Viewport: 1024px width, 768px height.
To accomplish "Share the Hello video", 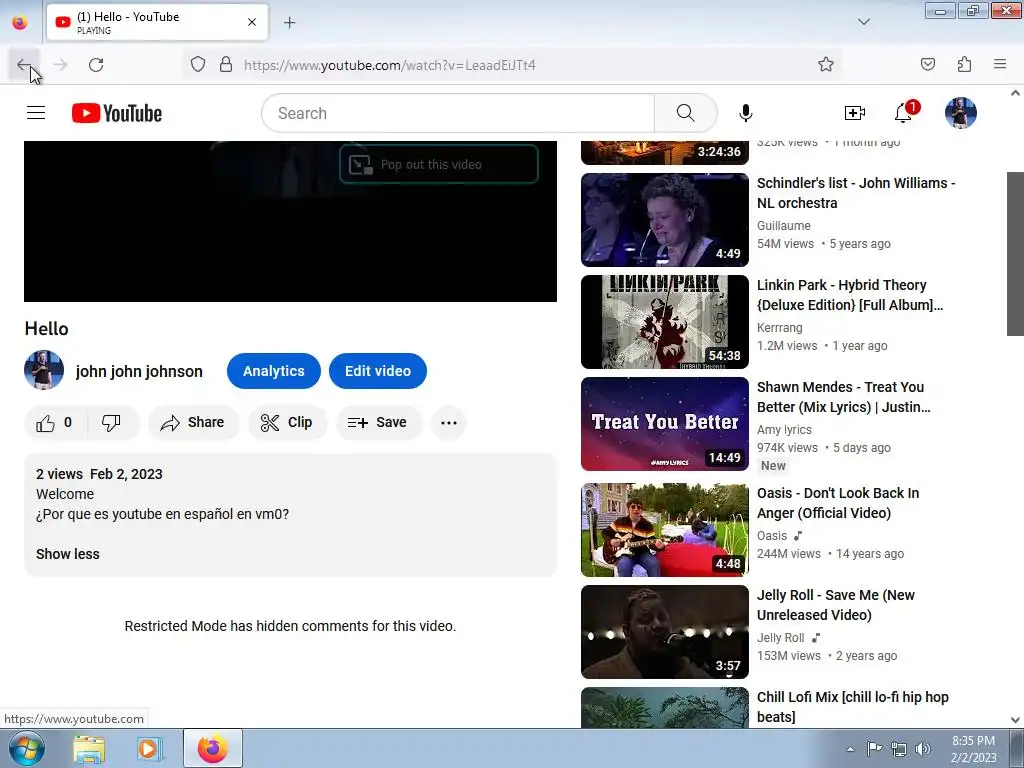I will tap(193, 423).
